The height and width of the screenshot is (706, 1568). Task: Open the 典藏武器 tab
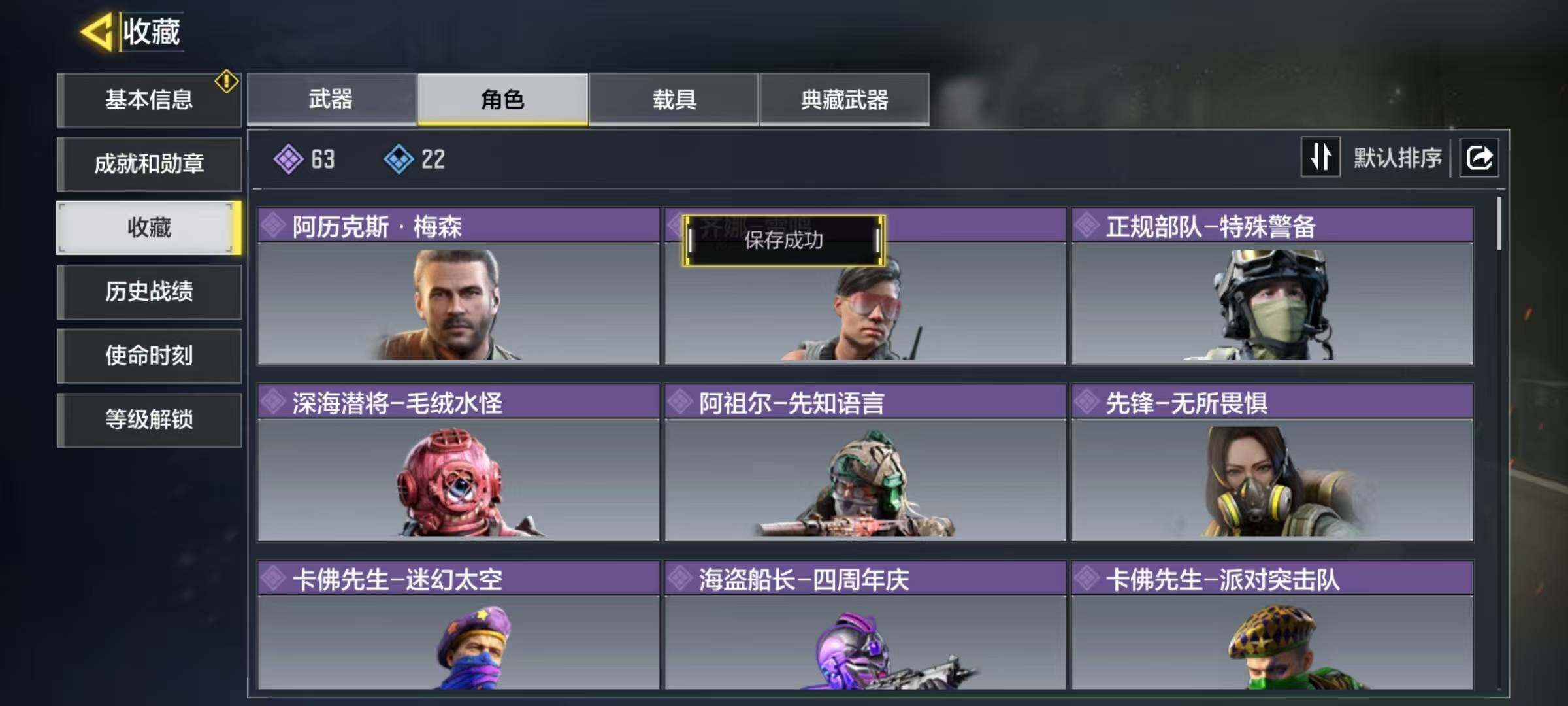click(x=844, y=99)
